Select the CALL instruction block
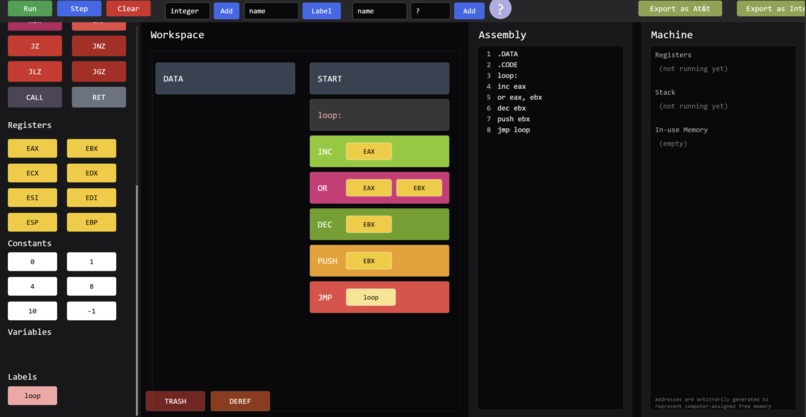The height and width of the screenshot is (417, 806). pos(35,97)
